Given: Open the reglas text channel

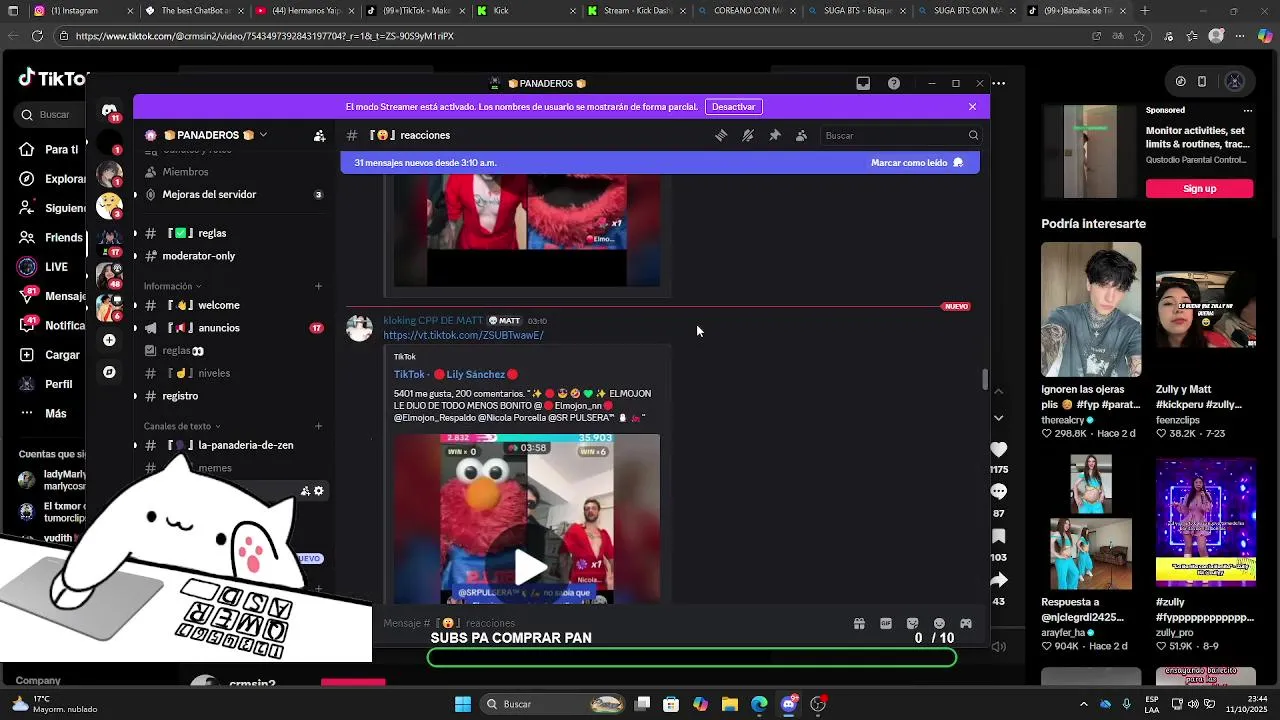Looking at the screenshot, I should point(232,233).
